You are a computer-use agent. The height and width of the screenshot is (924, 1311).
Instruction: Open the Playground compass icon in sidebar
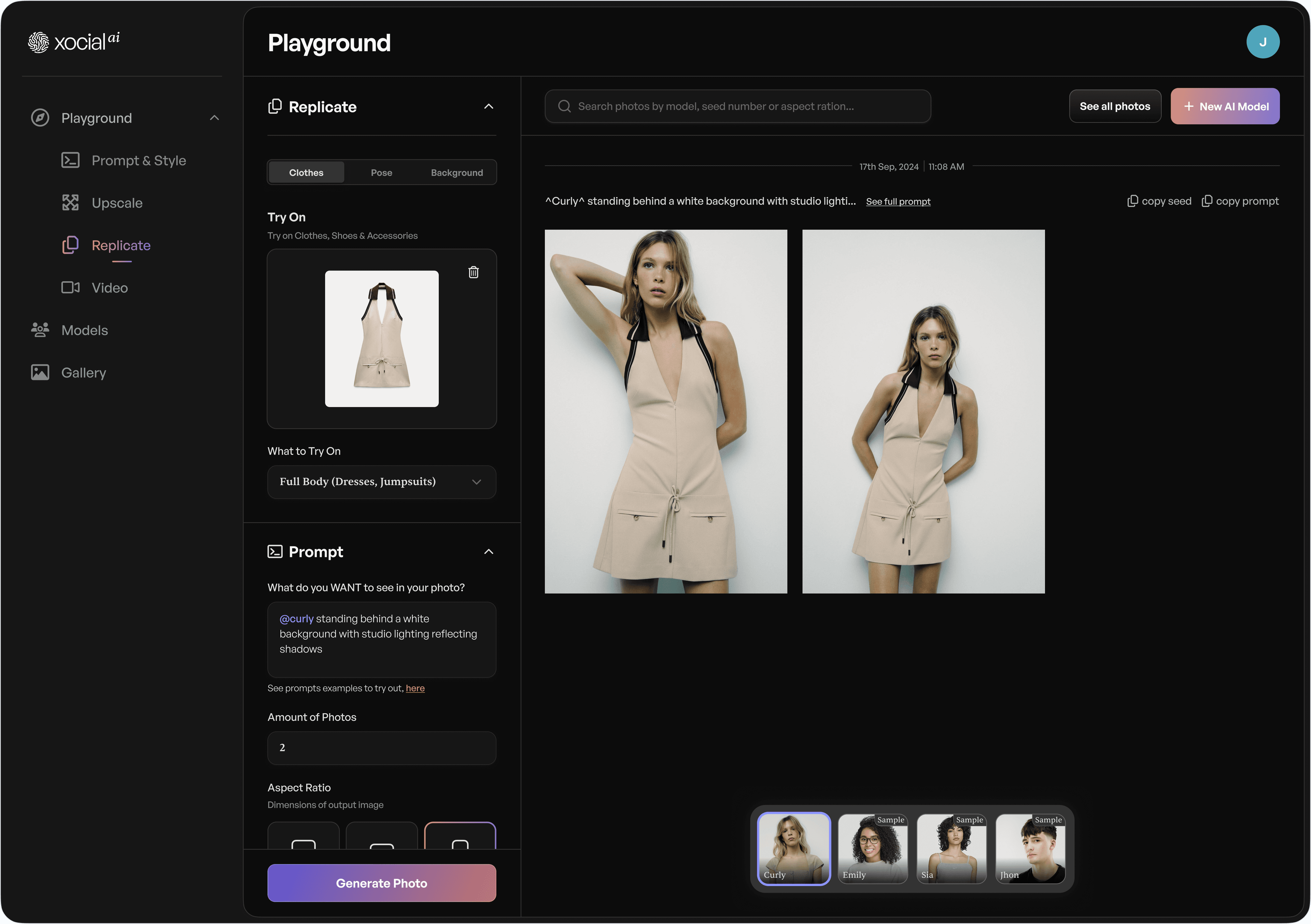40,118
